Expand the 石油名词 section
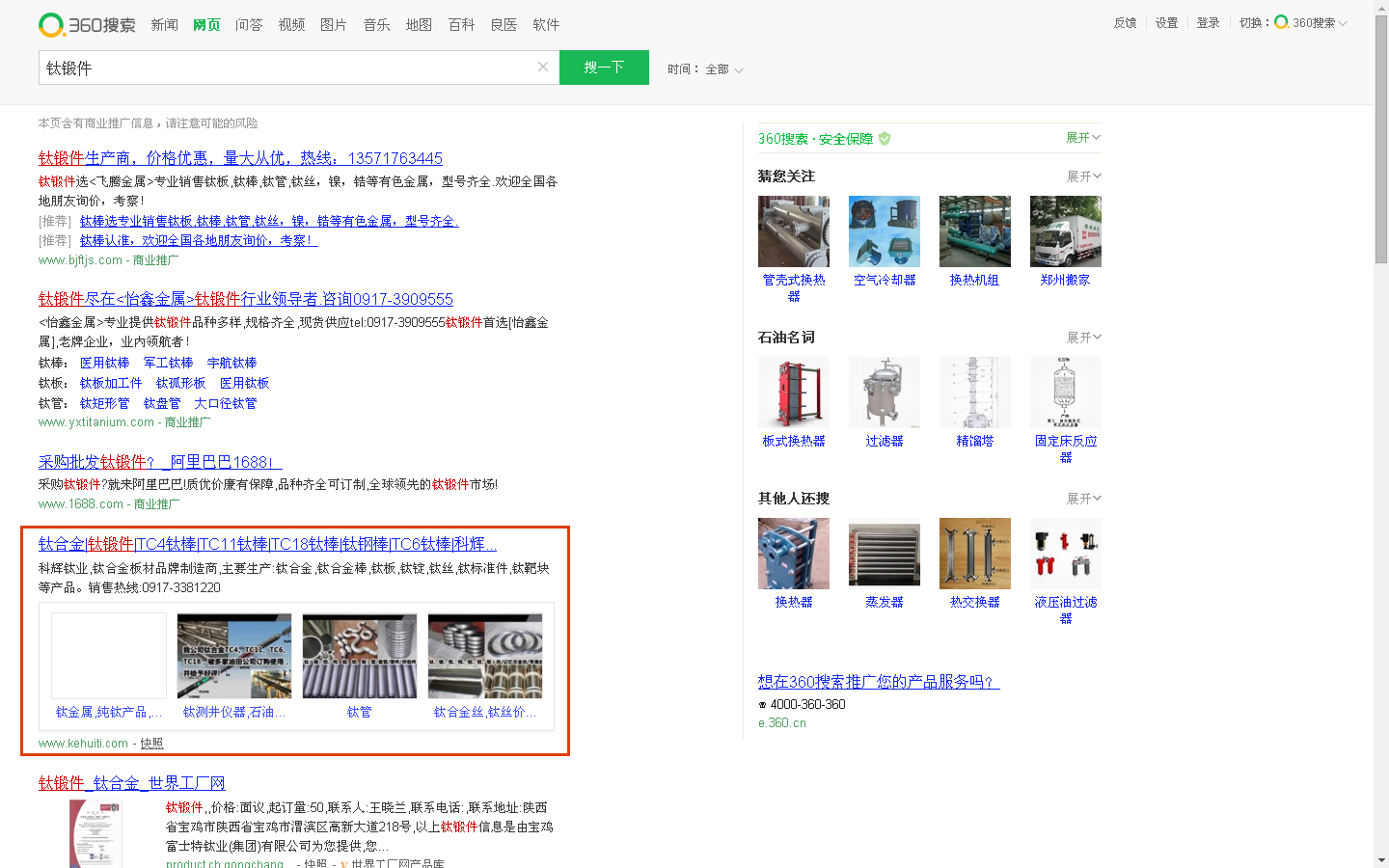Viewport: 1389px width, 868px height. click(1083, 338)
